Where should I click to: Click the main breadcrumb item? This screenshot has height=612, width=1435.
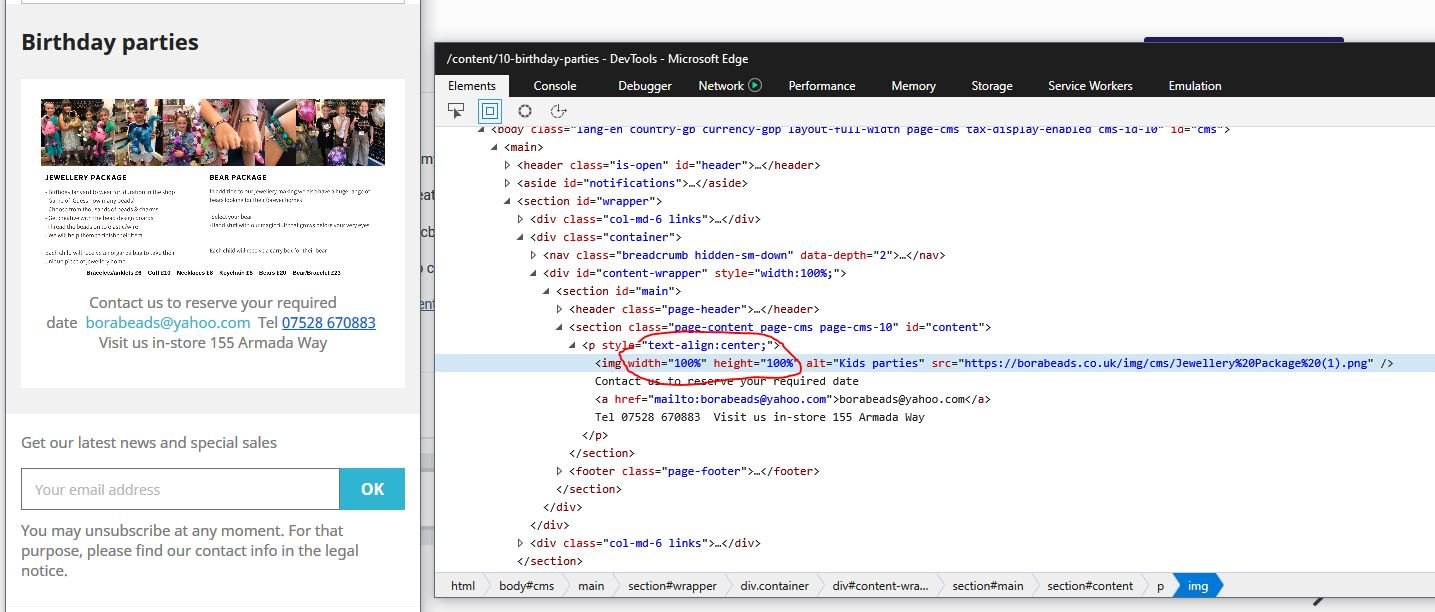pyautogui.click(x=591, y=586)
